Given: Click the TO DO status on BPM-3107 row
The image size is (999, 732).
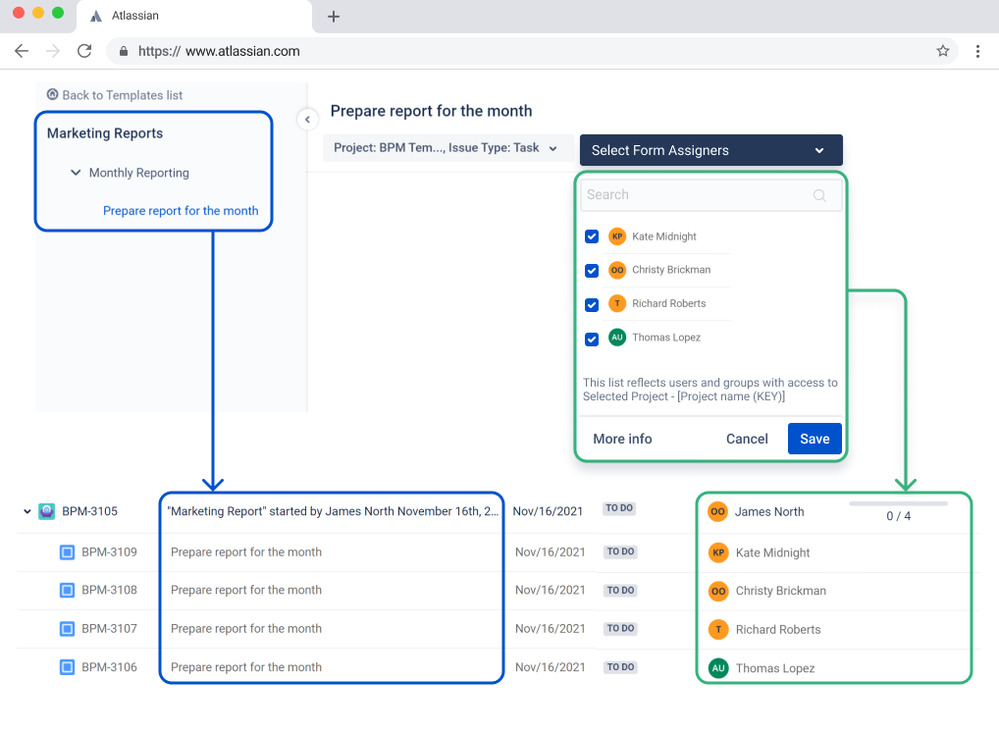Looking at the screenshot, I should (x=621, y=628).
